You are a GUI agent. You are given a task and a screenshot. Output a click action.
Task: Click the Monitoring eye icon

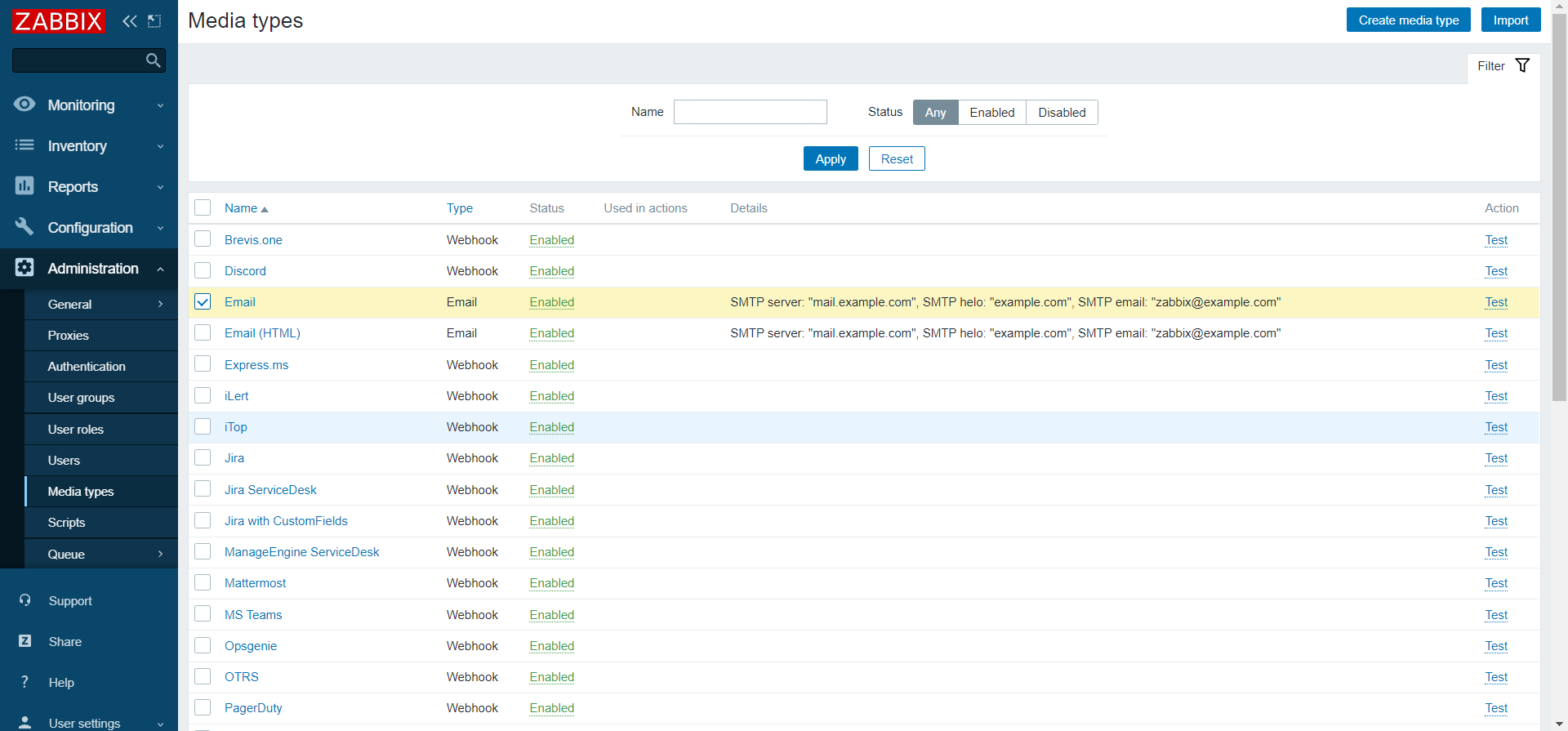(24, 104)
